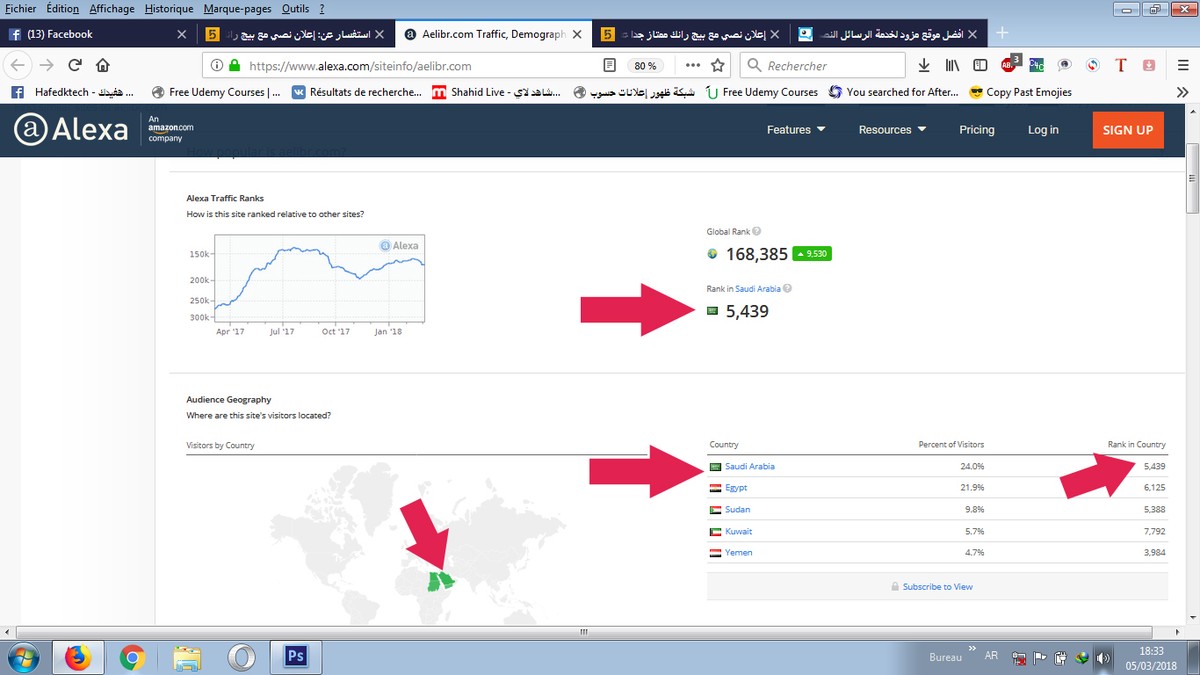The height and width of the screenshot is (675, 1200).
Task: Open the Firefox downloads arrow icon
Action: 924,66
